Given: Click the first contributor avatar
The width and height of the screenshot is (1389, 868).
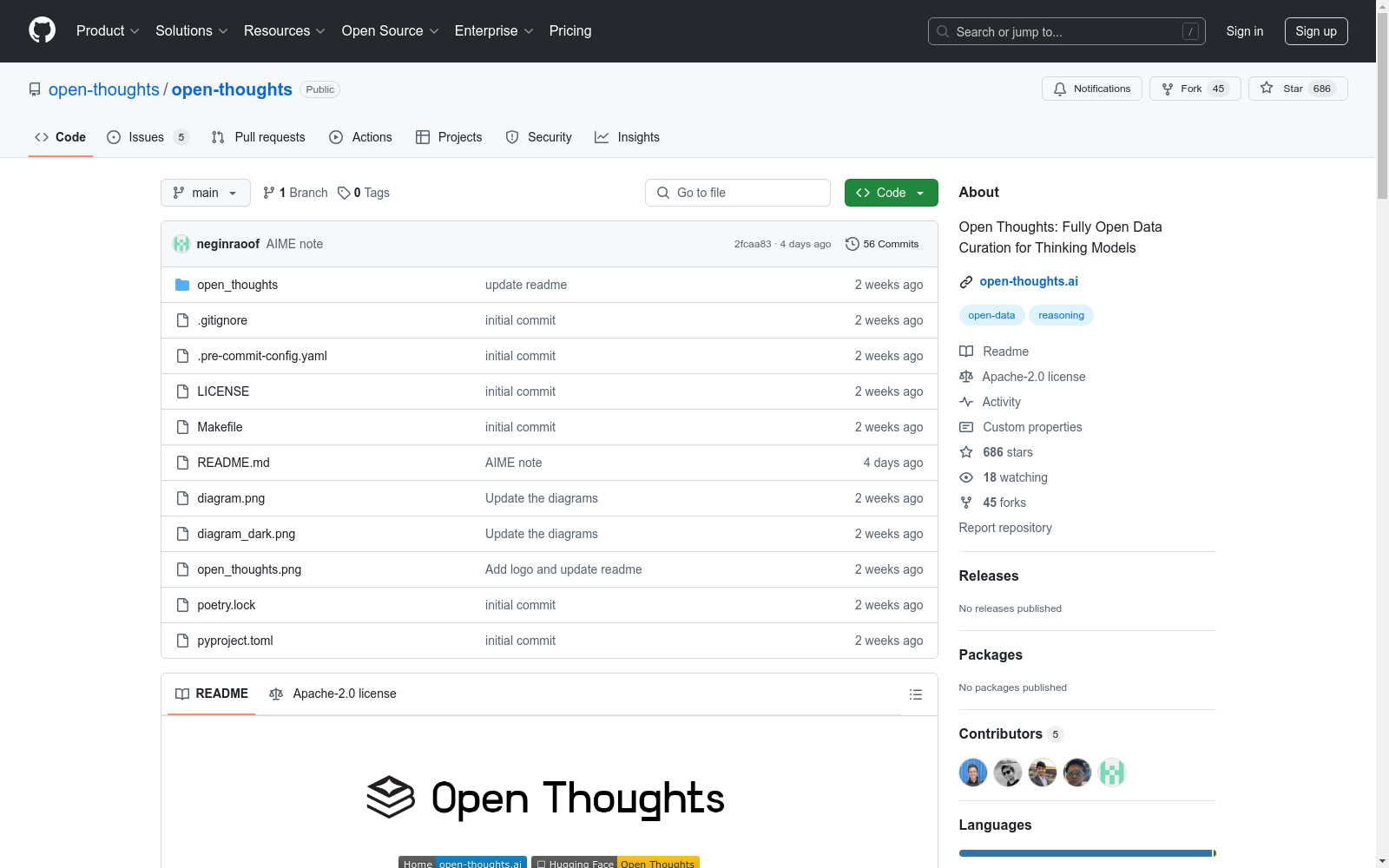Looking at the screenshot, I should pos(973,773).
